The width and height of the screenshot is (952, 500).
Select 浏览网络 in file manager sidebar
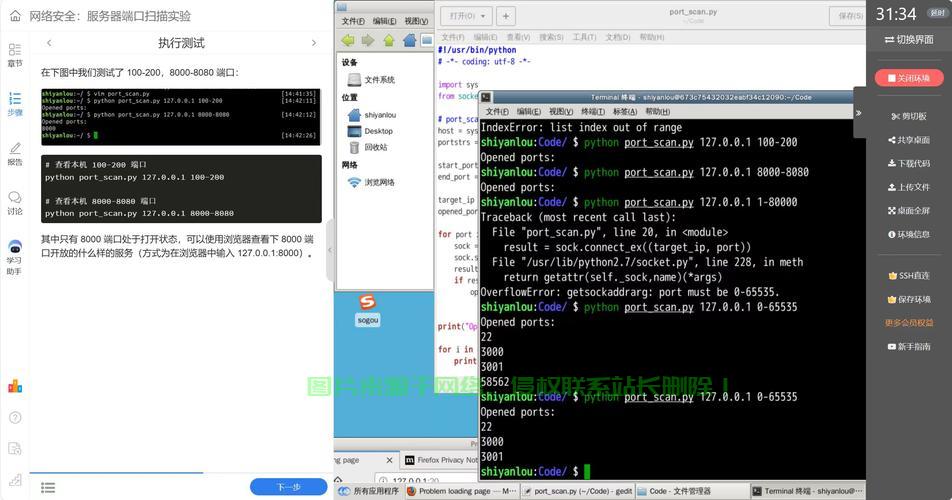click(x=370, y=182)
